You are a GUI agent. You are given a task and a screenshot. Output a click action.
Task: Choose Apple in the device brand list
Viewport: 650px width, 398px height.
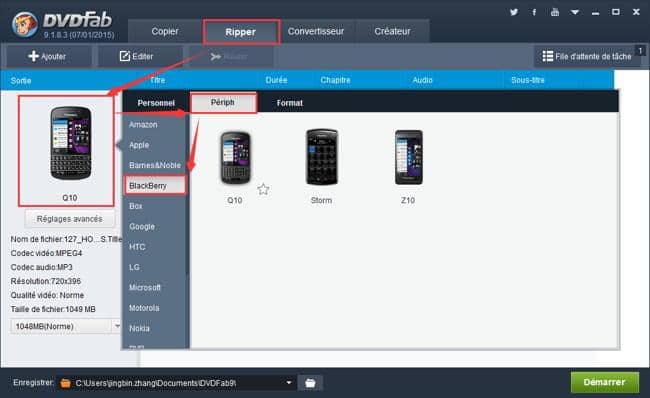(139, 145)
